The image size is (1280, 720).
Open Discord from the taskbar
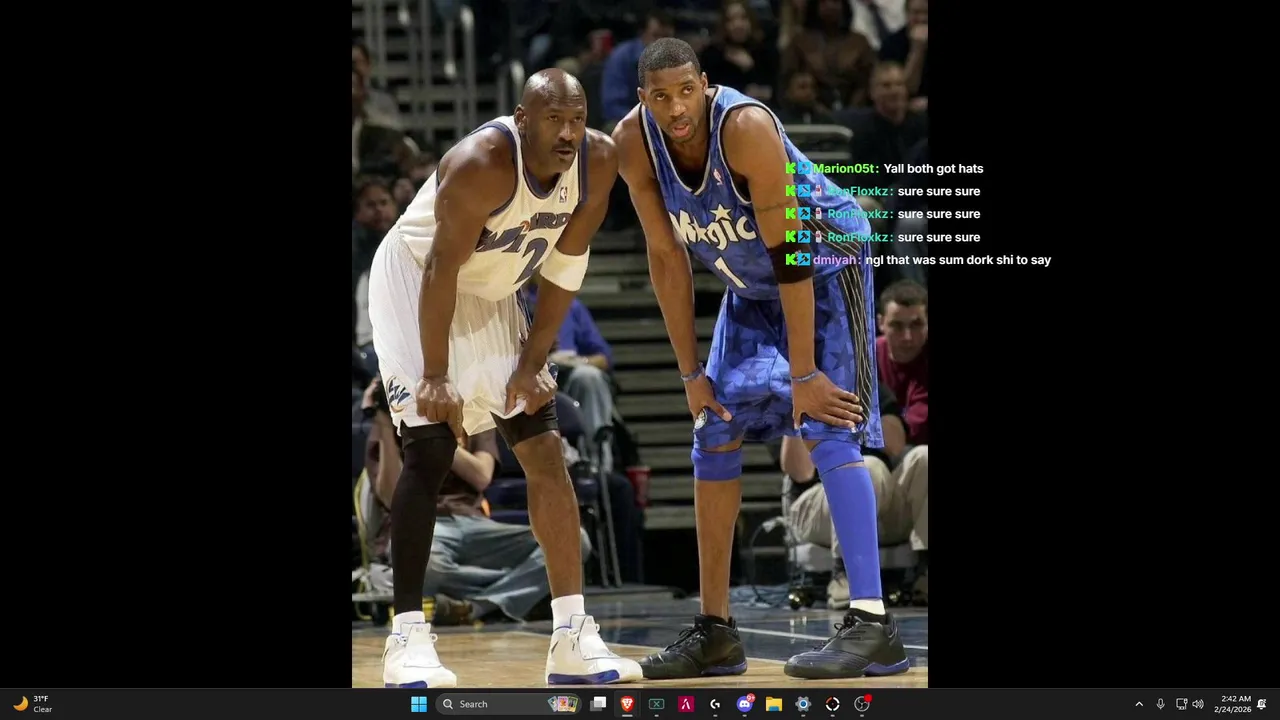744,704
